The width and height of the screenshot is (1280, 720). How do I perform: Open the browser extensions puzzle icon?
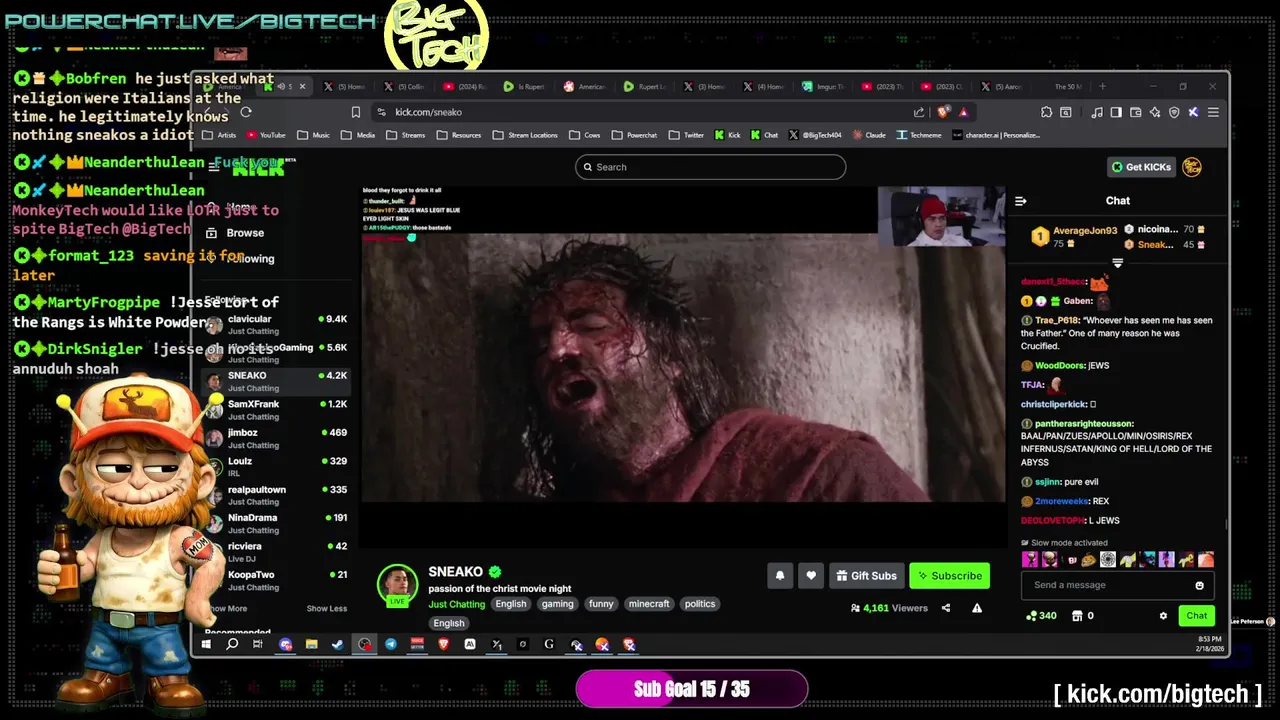point(1046,112)
